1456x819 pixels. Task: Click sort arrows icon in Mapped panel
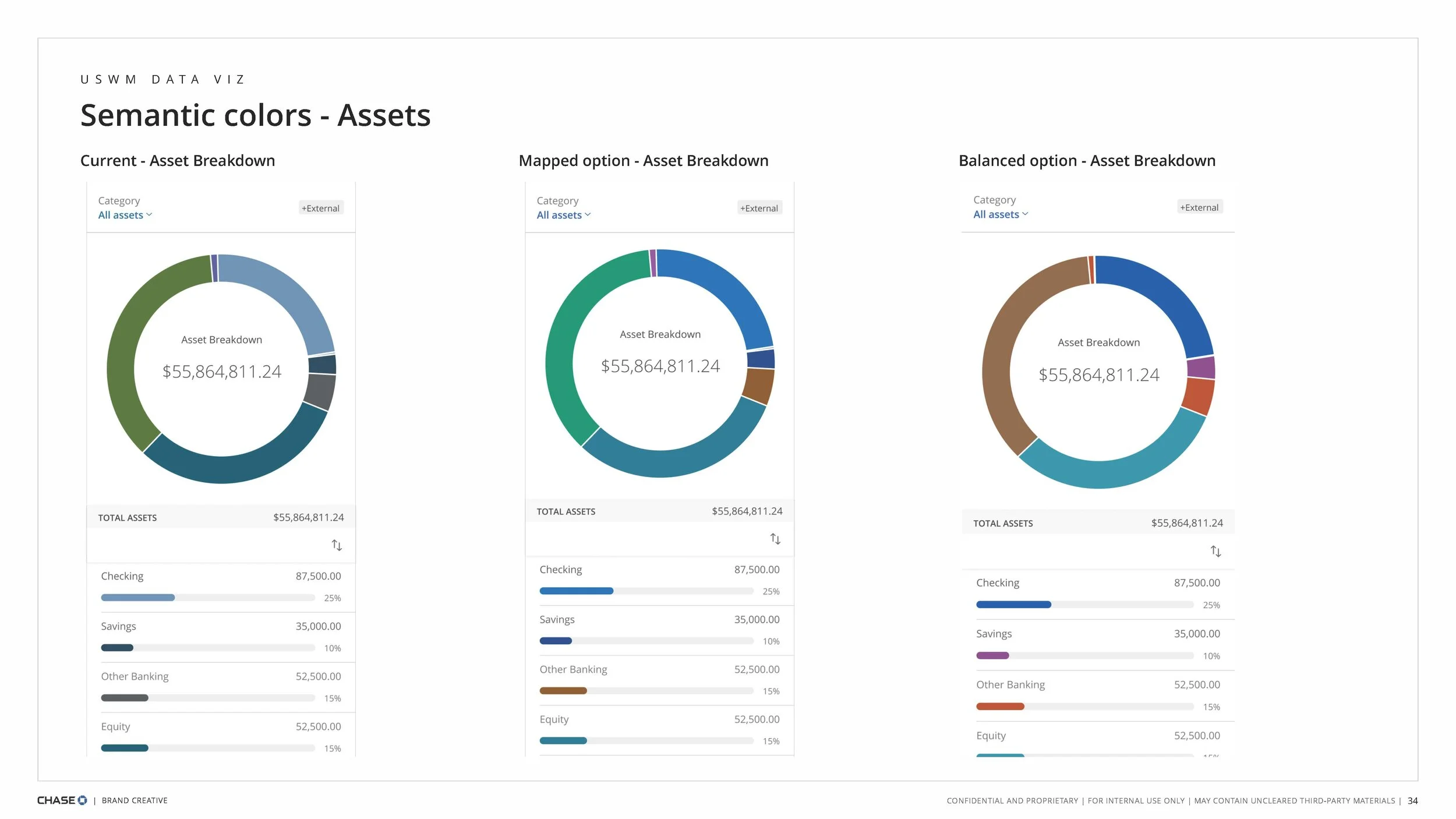point(775,539)
